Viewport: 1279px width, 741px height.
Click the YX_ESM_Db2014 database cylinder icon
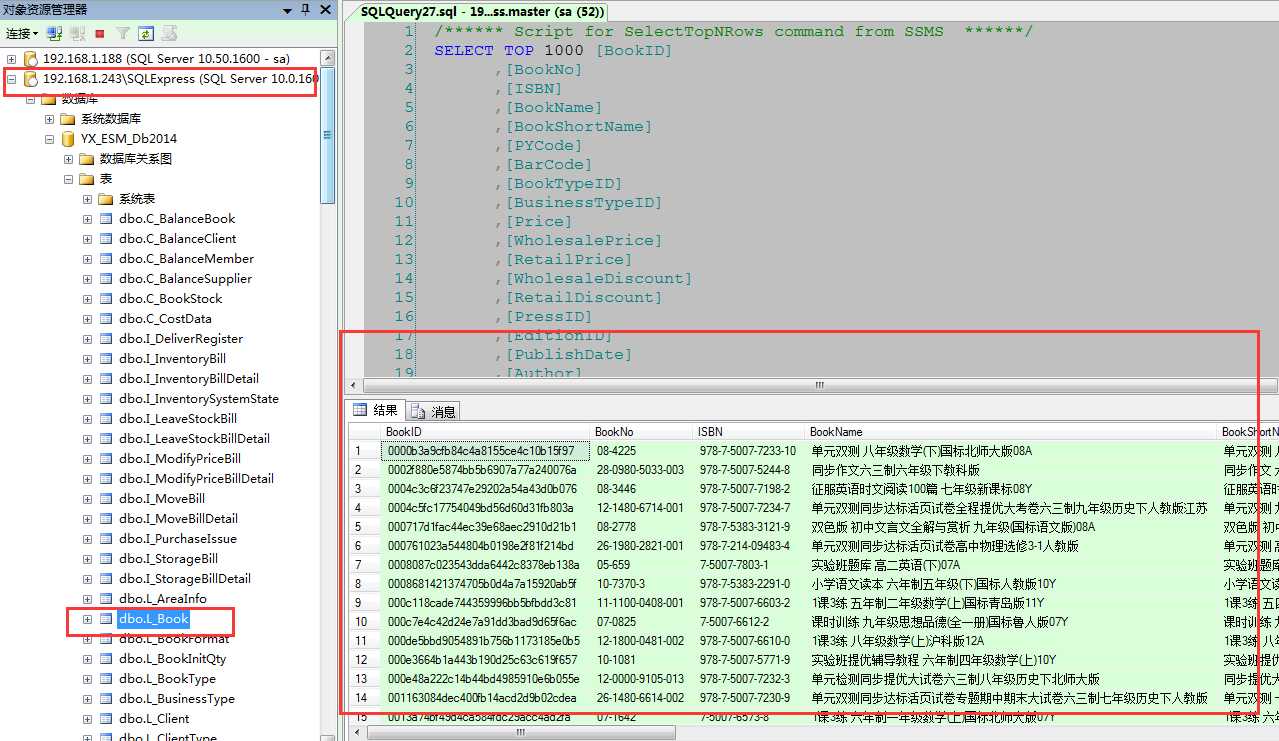pyautogui.click(x=68, y=139)
